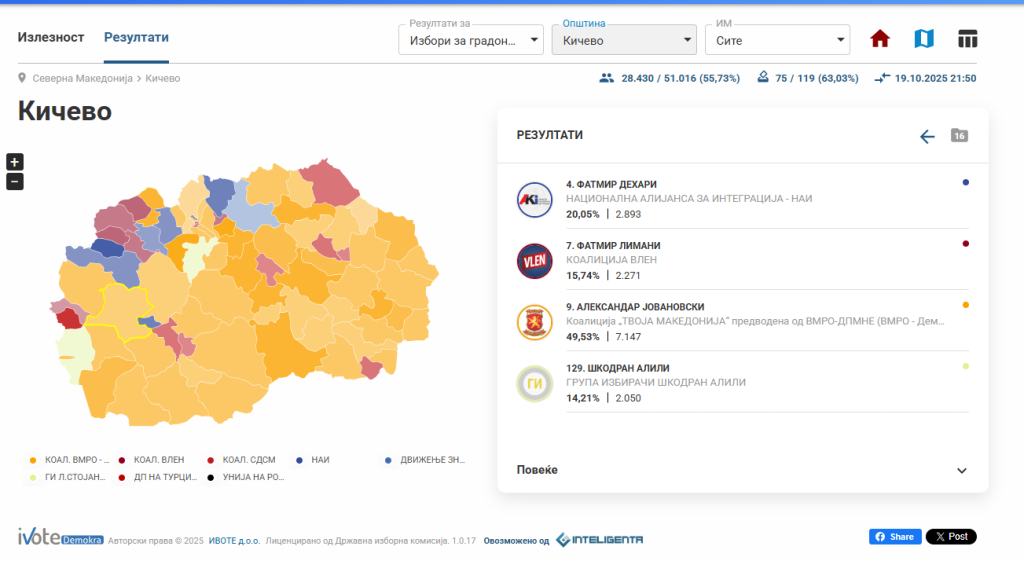Click the VLEN coalition logo

point(534,261)
